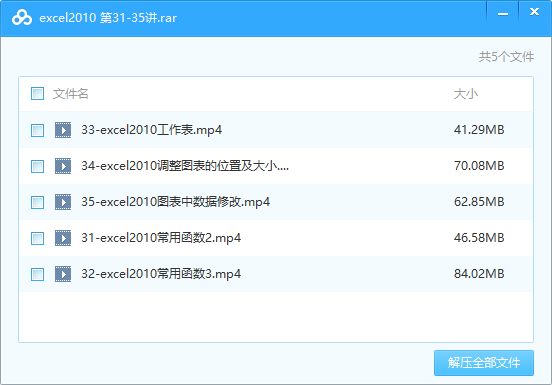Check the box for 33-excel2010工作表.mp4
552x385 pixels.
(37, 130)
